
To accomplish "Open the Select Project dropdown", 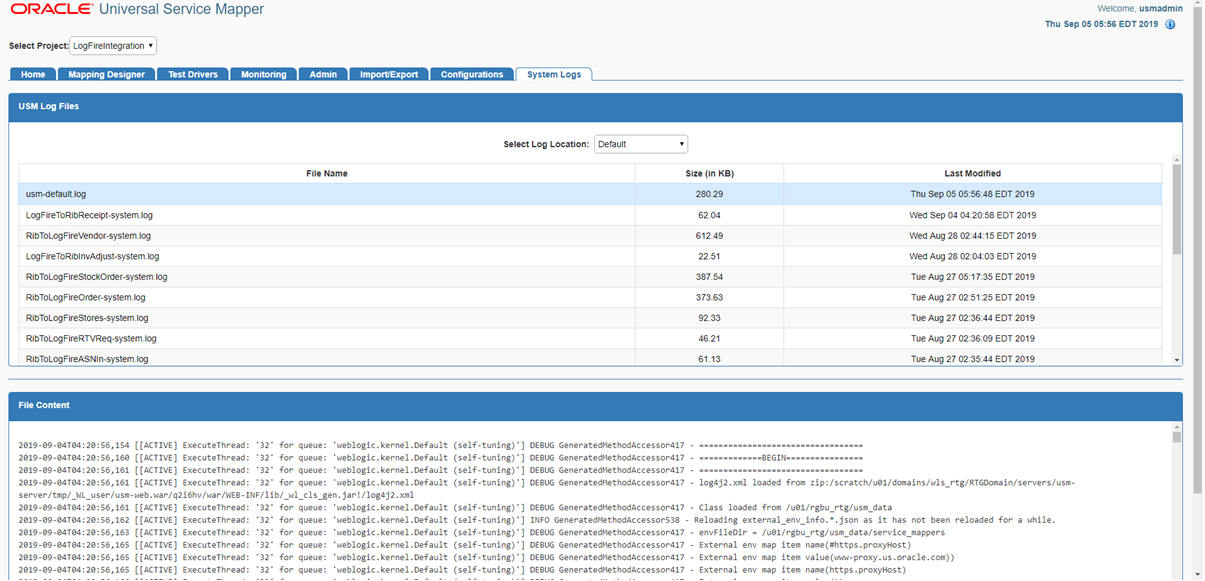I will pyautogui.click(x=110, y=45).
